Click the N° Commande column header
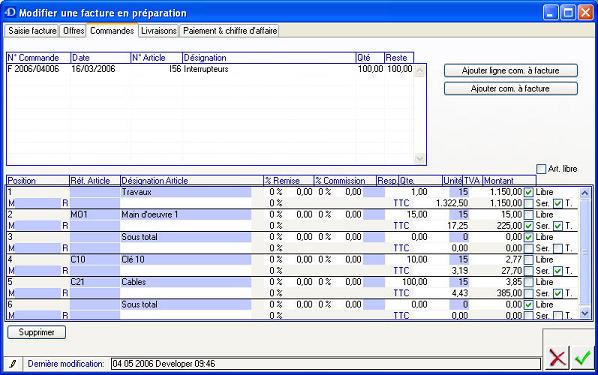Image resolution: width=598 pixels, height=375 pixels. 39,58
